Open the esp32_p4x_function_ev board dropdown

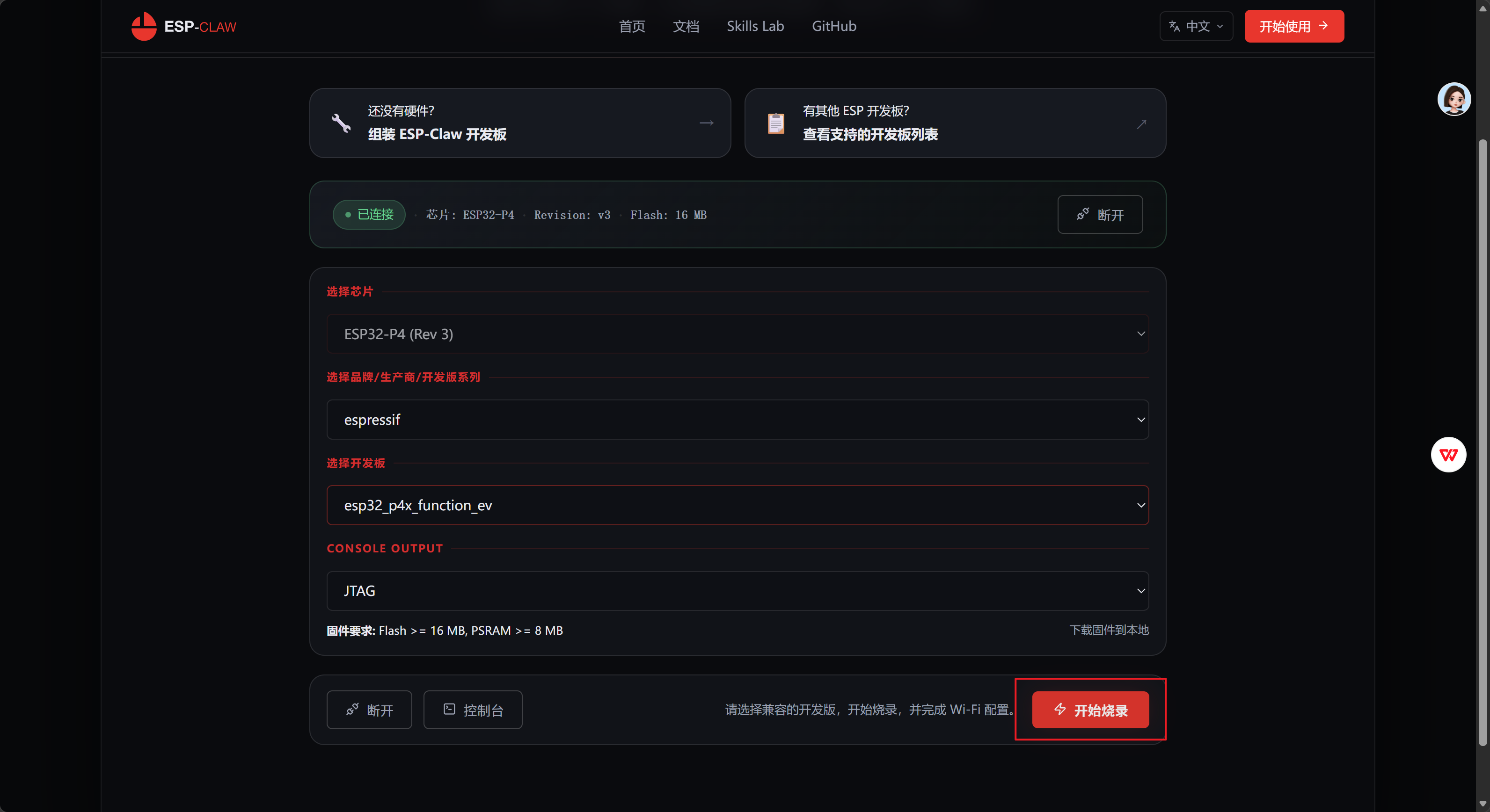pyautogui.click(x=738, y=505)
